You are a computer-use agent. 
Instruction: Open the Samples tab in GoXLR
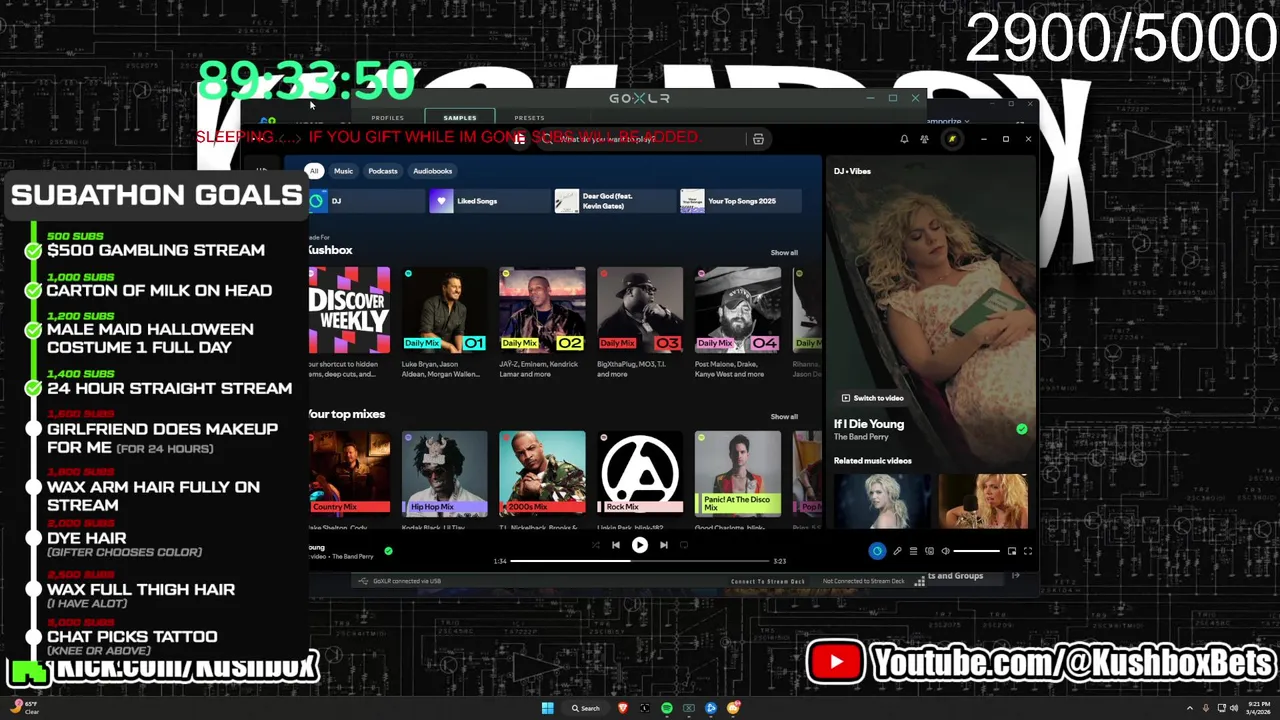[460, 118]
